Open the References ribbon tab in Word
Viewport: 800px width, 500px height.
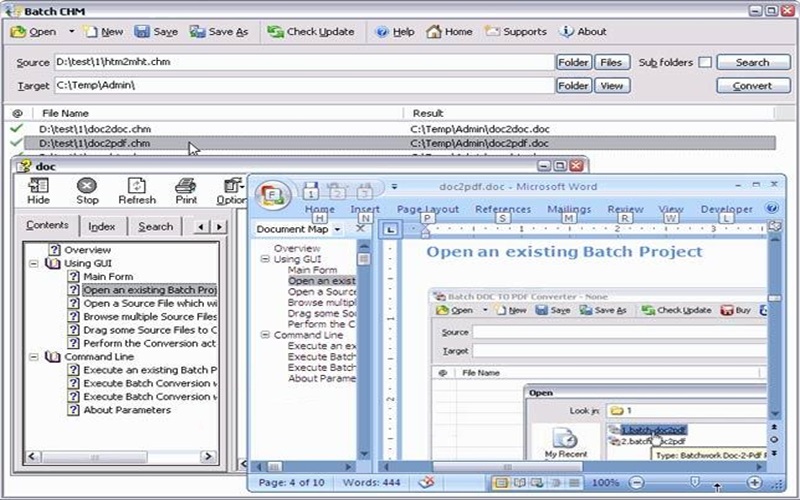tap(503, 209)
